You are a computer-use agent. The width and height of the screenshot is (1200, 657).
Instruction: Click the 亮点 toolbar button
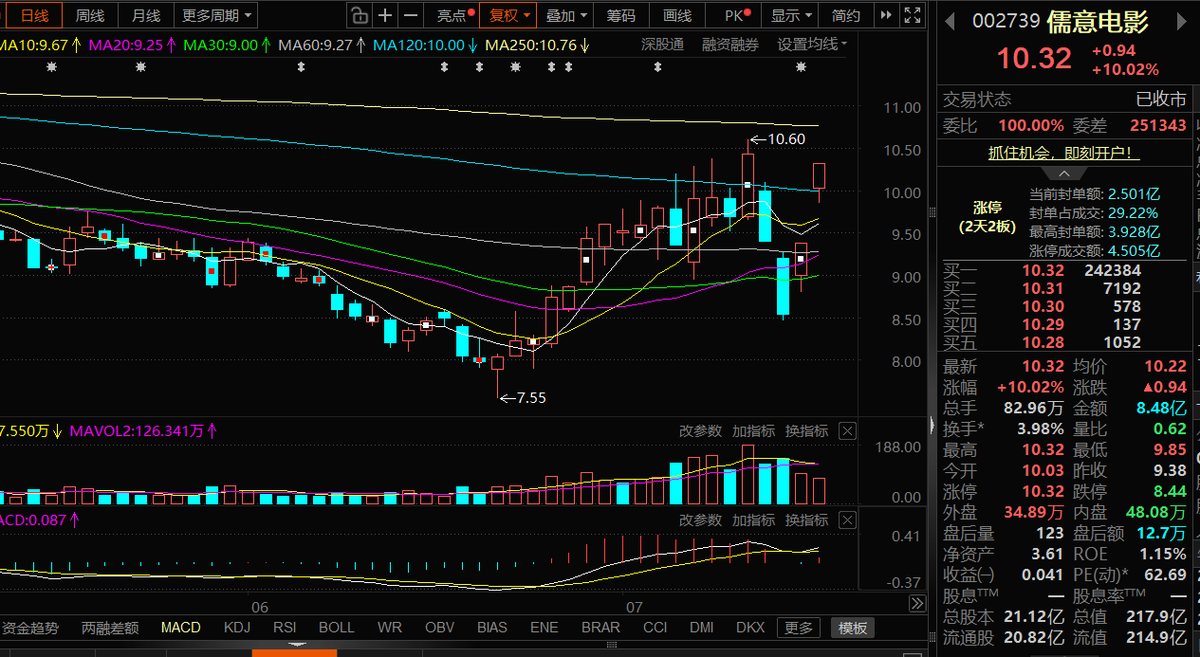(x=452, y=15)
